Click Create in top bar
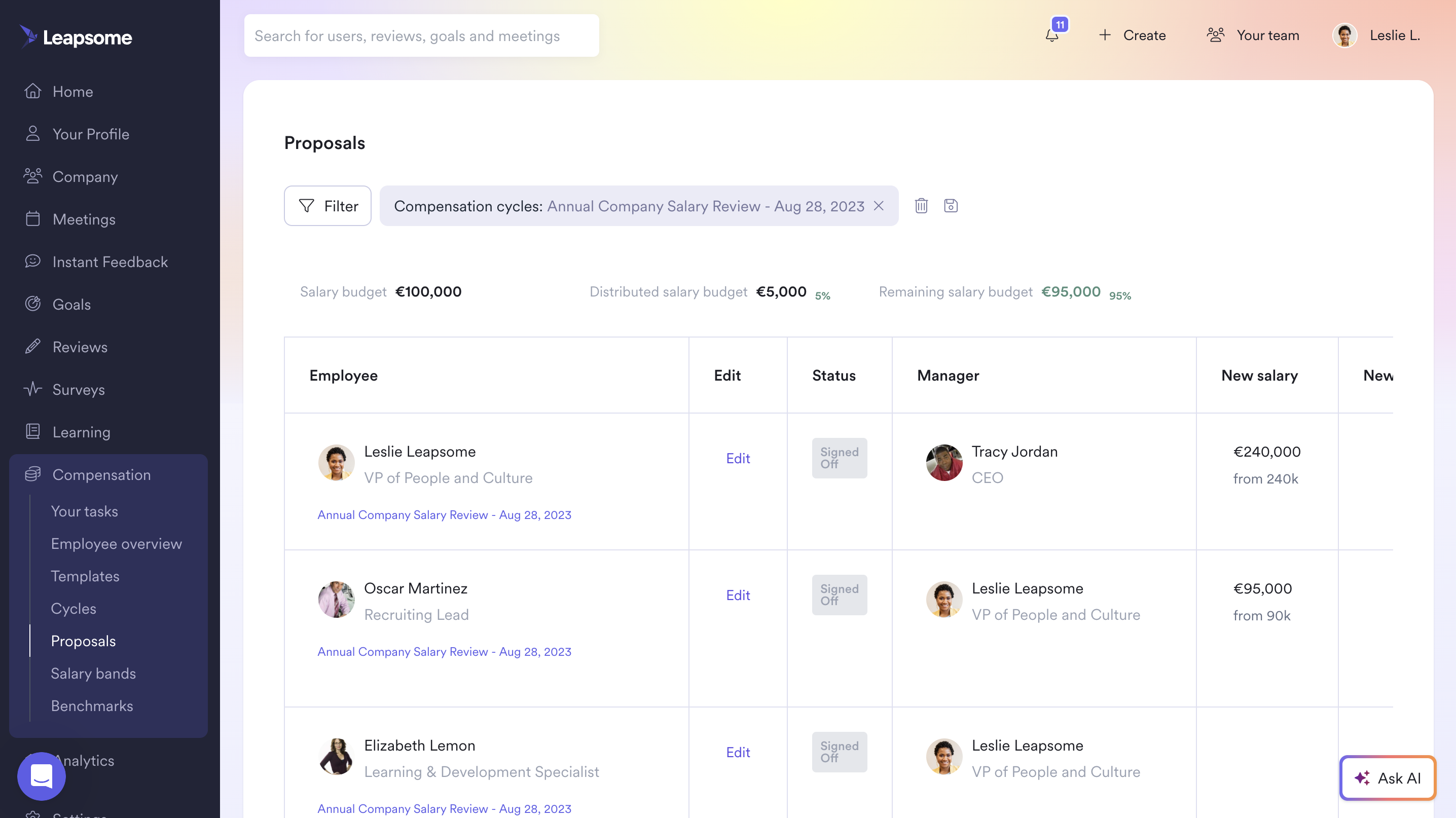 1145,35
